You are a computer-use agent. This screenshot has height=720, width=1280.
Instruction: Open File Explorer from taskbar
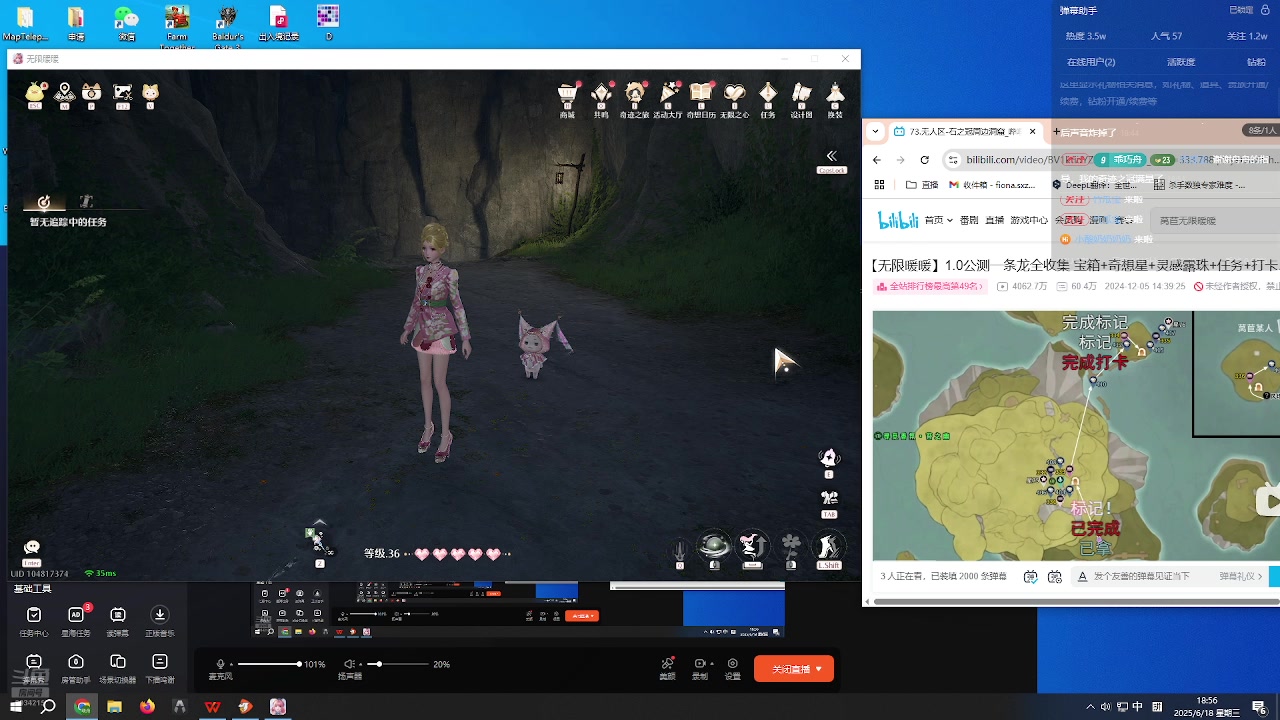click(x=115, y=707)
